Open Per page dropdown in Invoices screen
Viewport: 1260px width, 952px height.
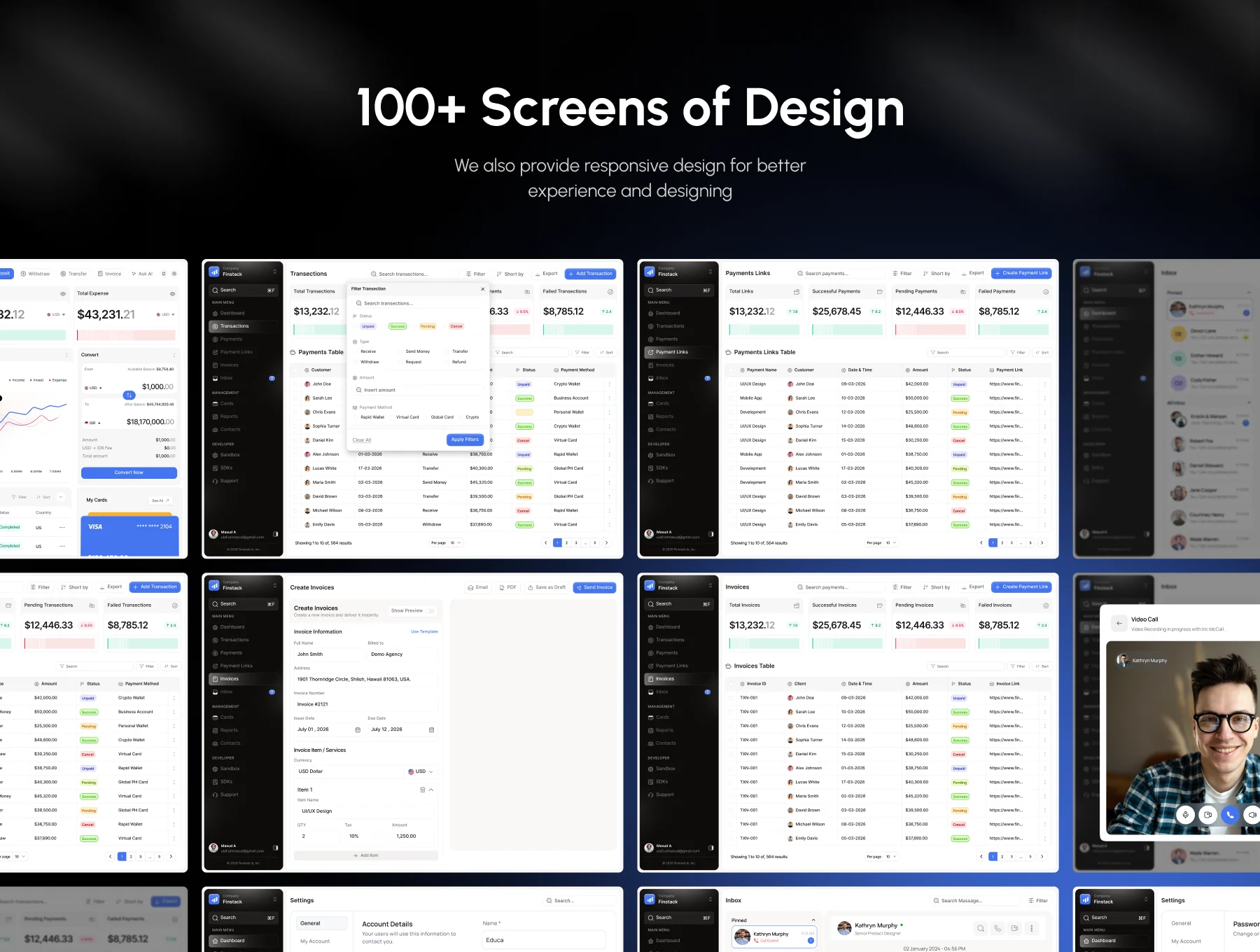[890, 856]
